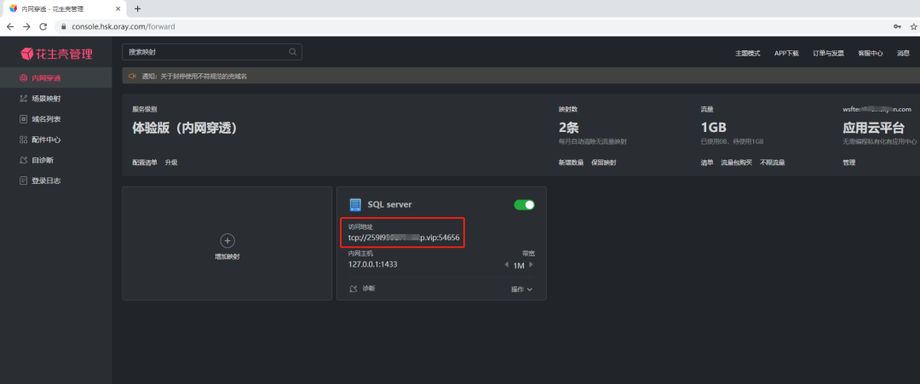
Task: Click 流量包购买 link
Action: click(x=736, y=163)
